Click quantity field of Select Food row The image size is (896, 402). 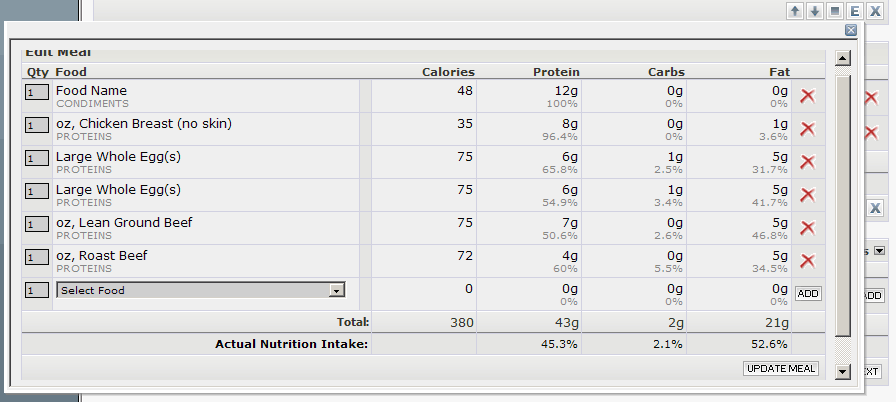tap(37, 290)
